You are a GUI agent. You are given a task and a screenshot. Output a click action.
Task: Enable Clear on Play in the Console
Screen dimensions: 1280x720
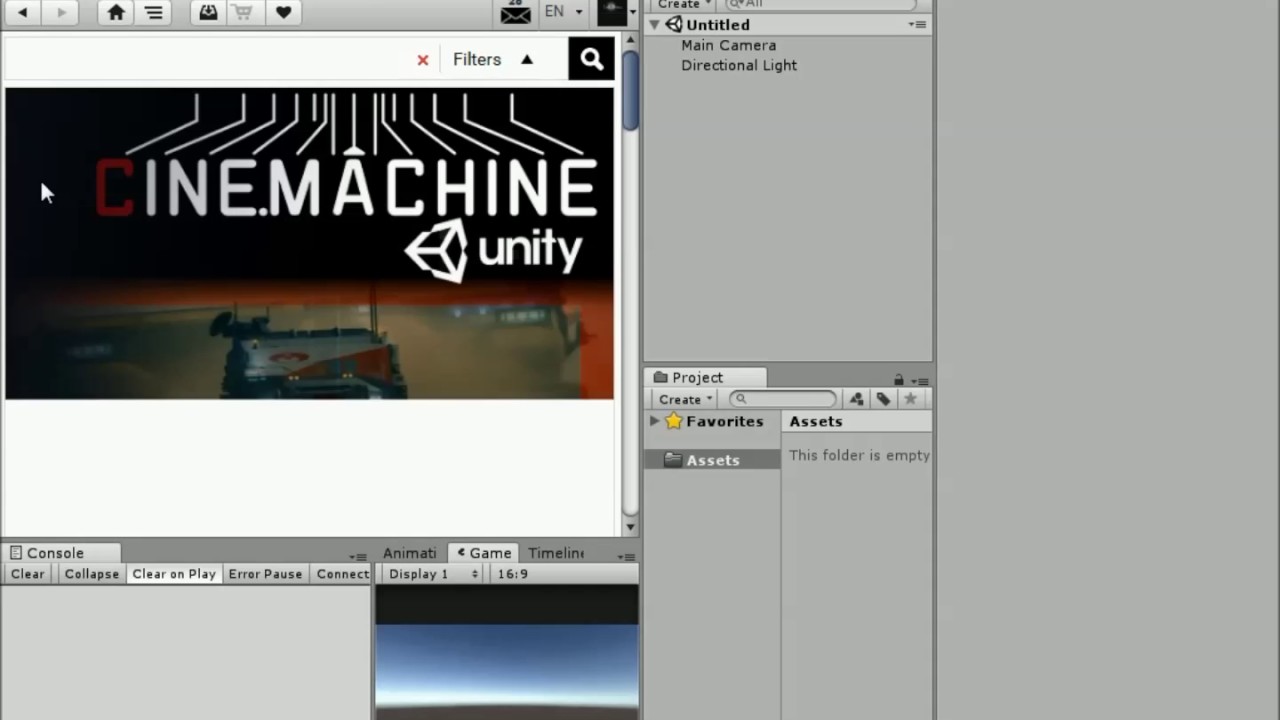[173, 573]
